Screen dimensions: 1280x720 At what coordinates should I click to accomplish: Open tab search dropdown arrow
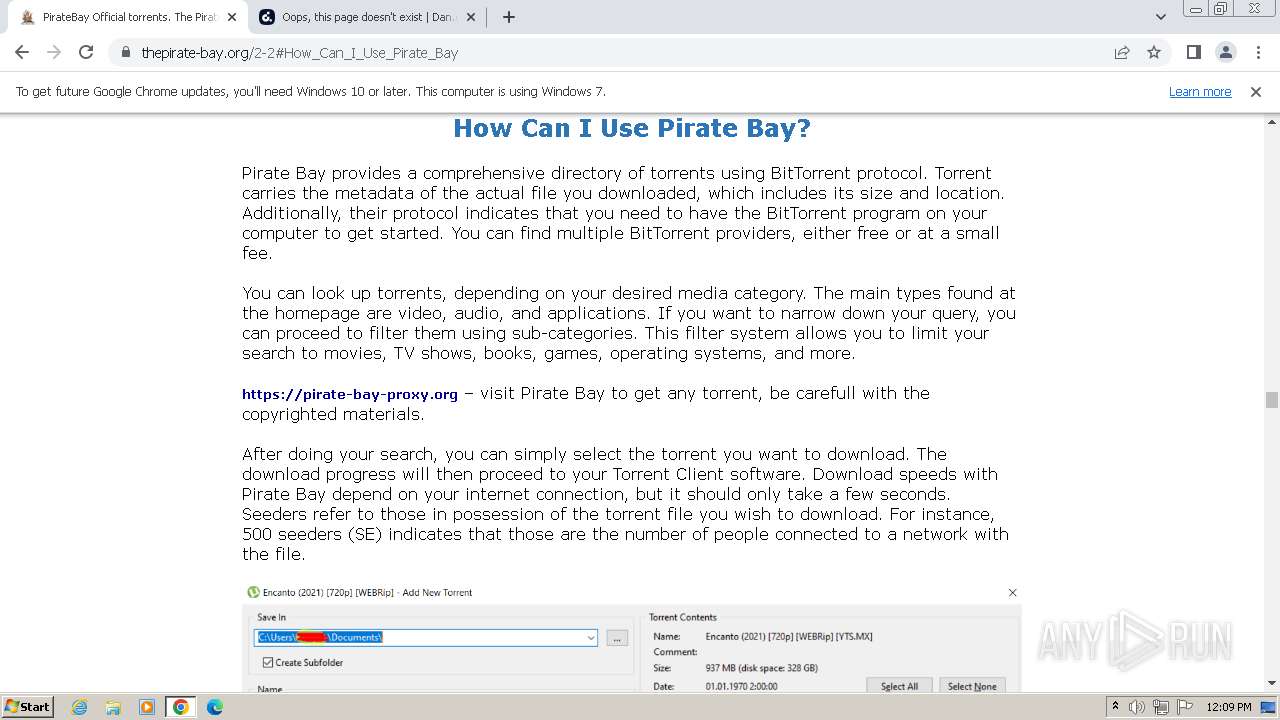pos(1160,17)
